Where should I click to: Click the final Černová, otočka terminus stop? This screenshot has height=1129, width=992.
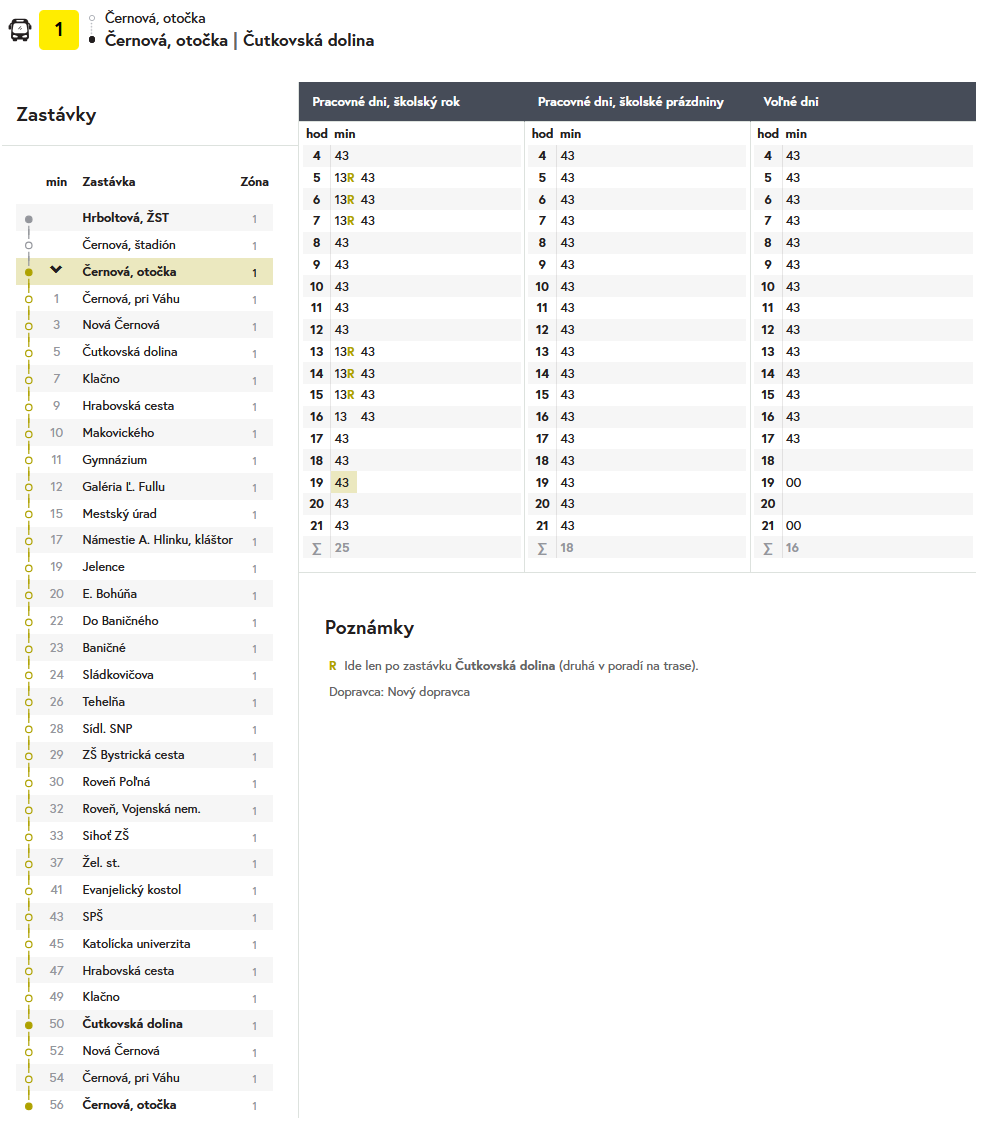point(129,1105)
